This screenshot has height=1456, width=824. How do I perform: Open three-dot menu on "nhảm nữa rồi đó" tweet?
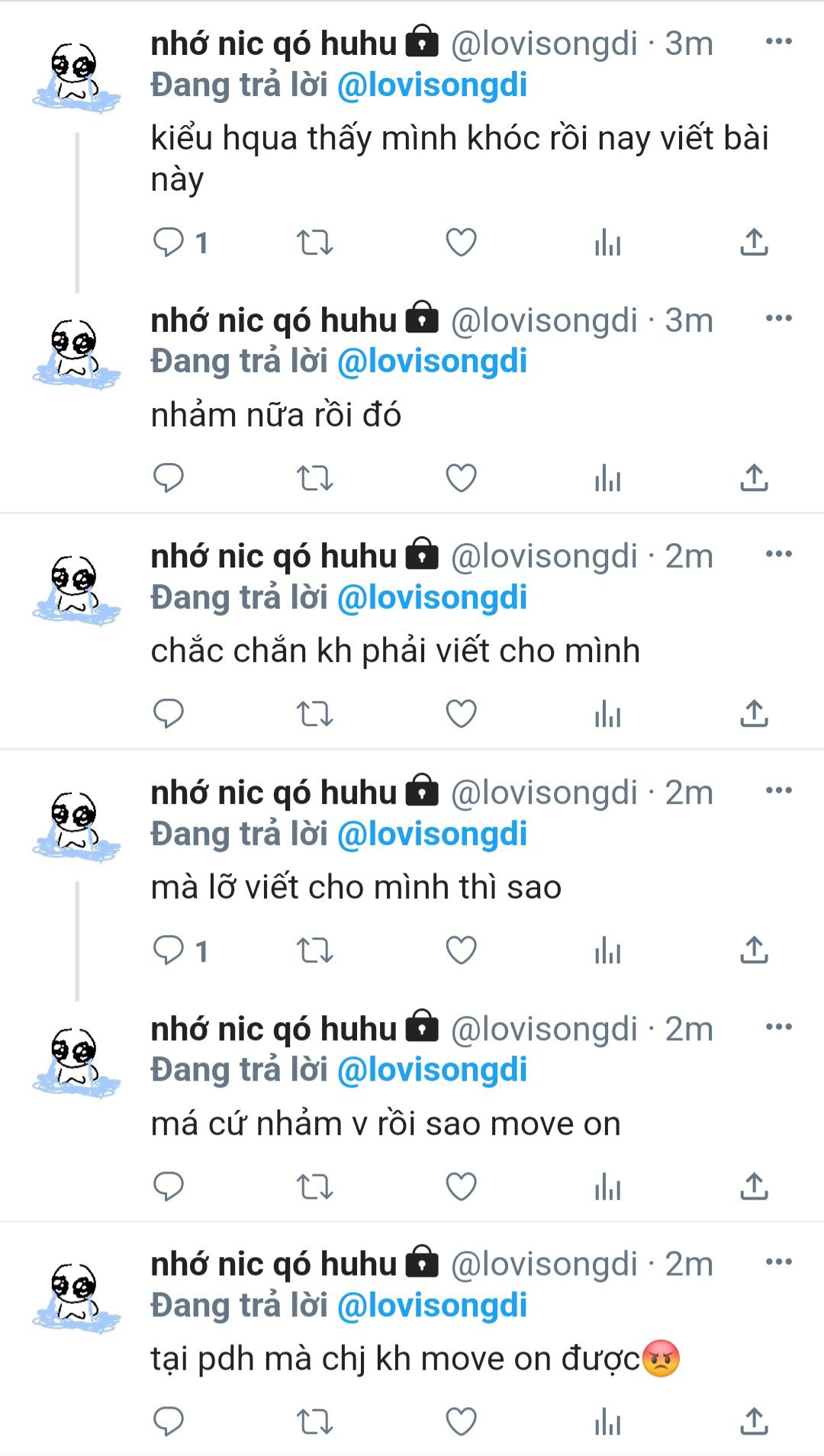point(779,318)
